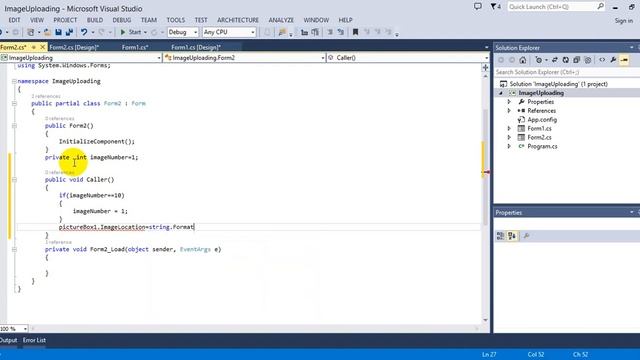The width and height of the screenshot is (640, 360).
Task: Open the Output tab
Action: 8,340
